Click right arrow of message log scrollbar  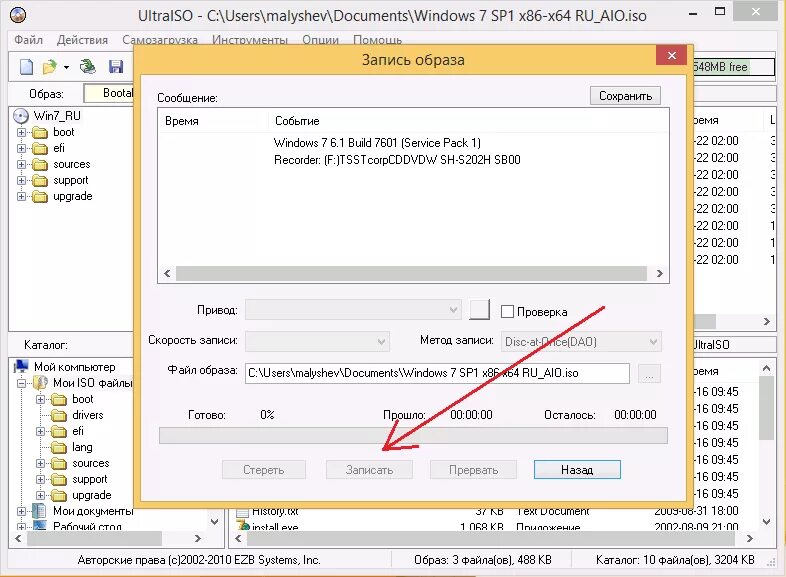click(659, 273)
